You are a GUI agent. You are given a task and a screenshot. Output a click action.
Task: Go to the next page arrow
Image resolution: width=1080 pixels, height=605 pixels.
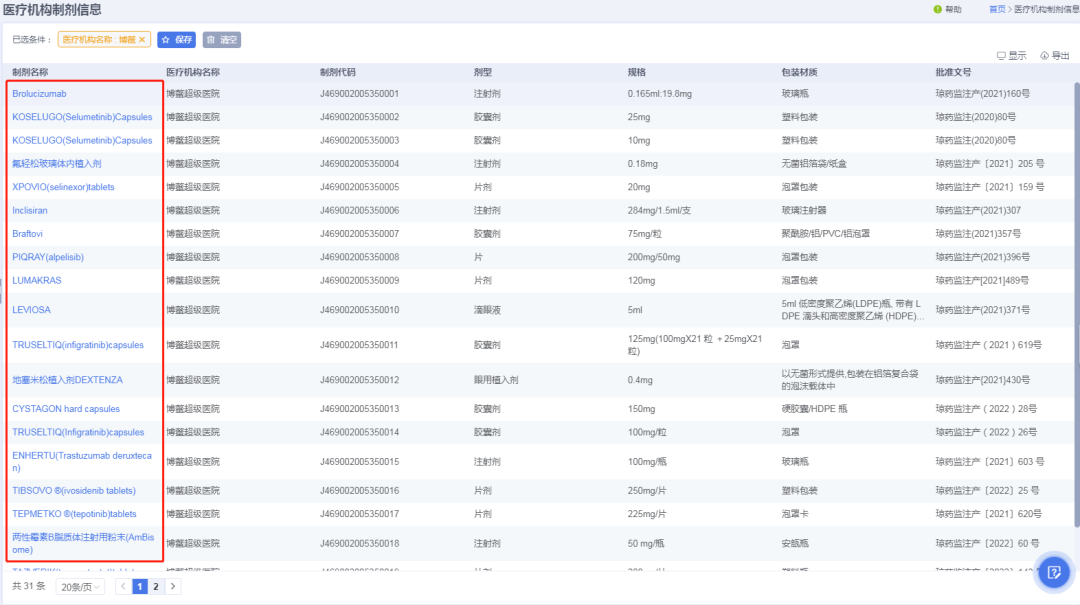(x=173, y=586)
